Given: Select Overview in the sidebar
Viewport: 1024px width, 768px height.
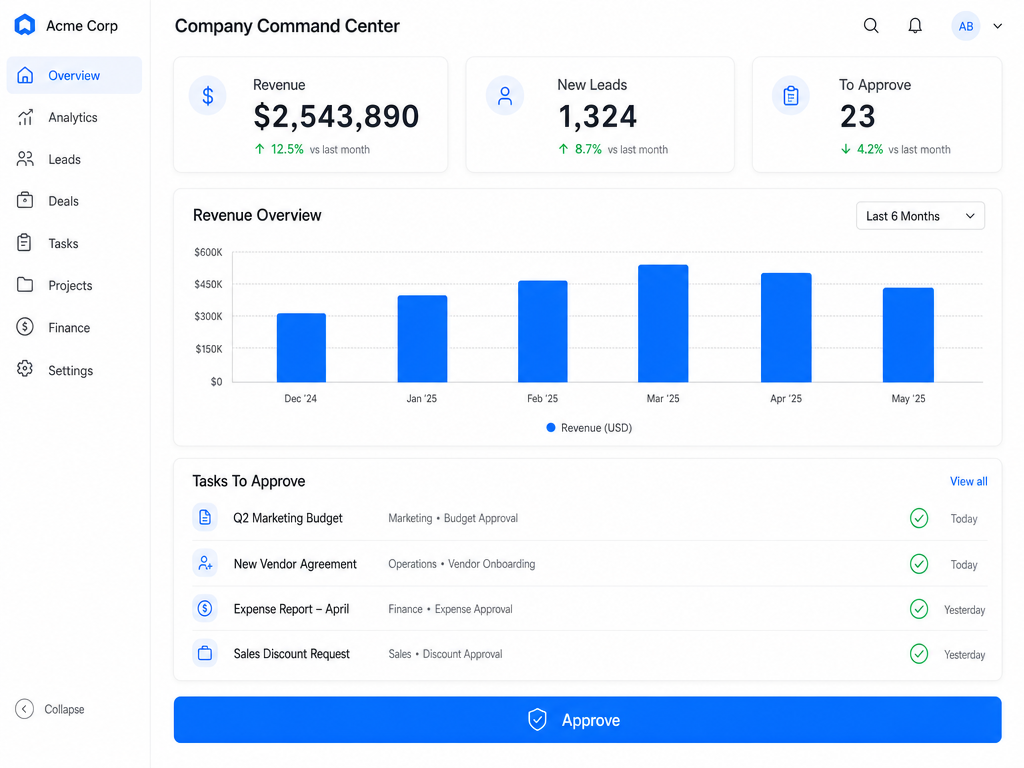Looking at the screenshot, I should pos(74,75).
